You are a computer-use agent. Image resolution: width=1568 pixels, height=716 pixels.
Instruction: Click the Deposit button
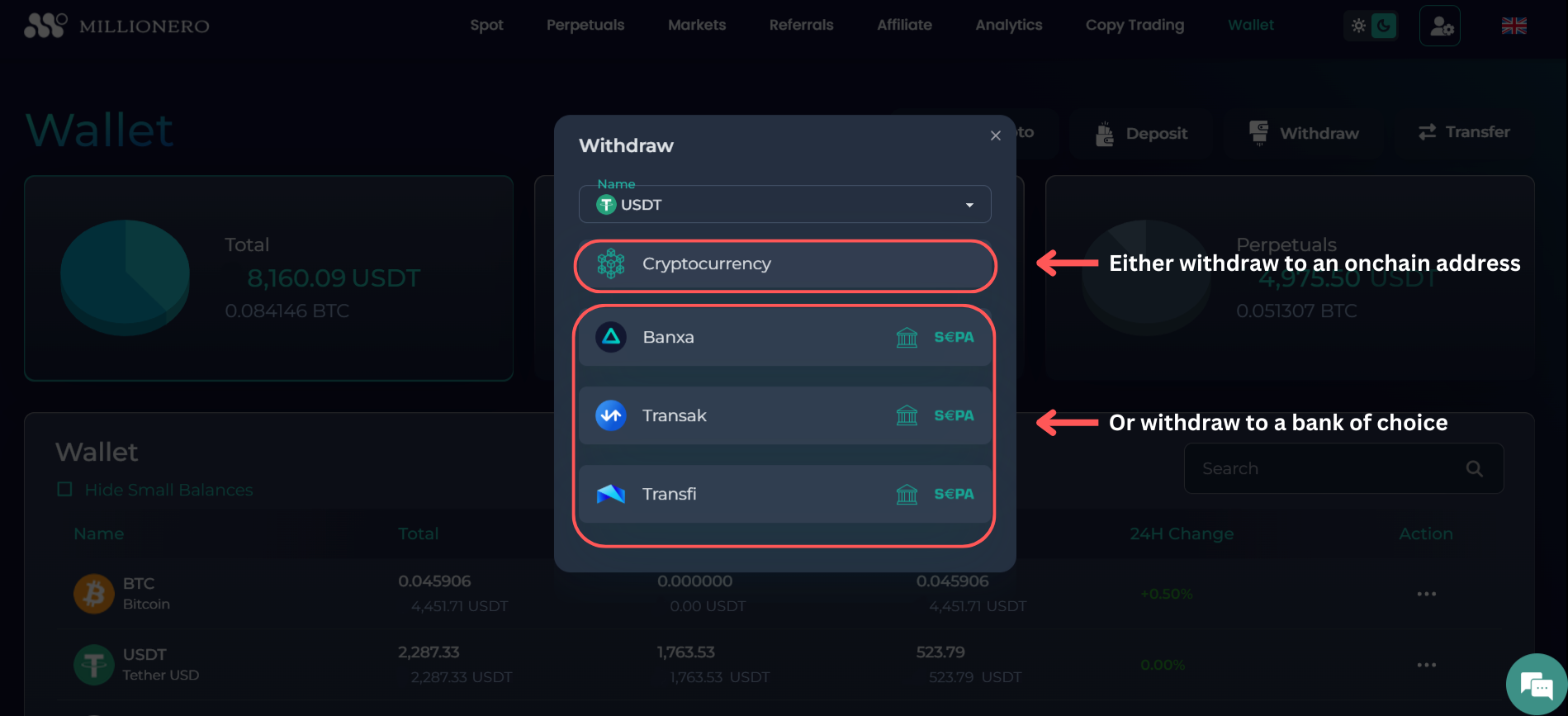tap(1141, 134)
